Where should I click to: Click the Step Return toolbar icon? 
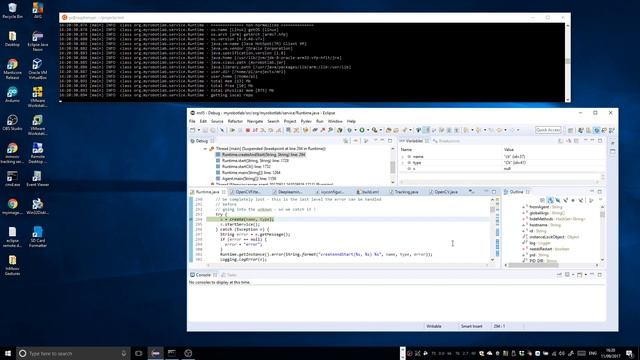coord(278,130)
